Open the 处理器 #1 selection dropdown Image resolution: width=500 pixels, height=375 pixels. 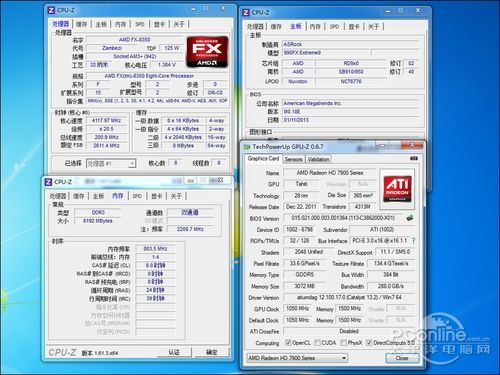point(111,163)
